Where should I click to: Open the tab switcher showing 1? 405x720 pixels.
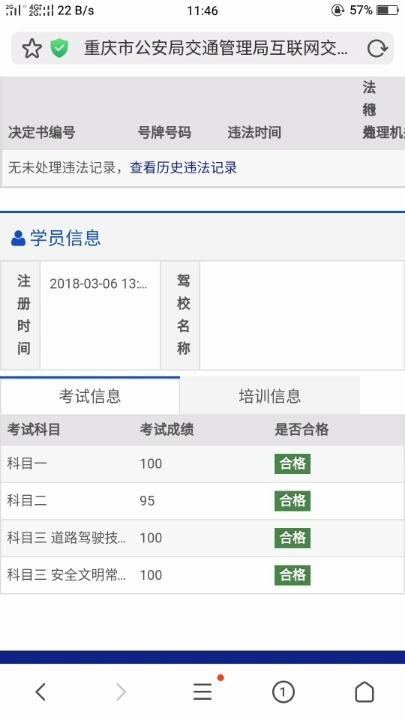point(283,692)
